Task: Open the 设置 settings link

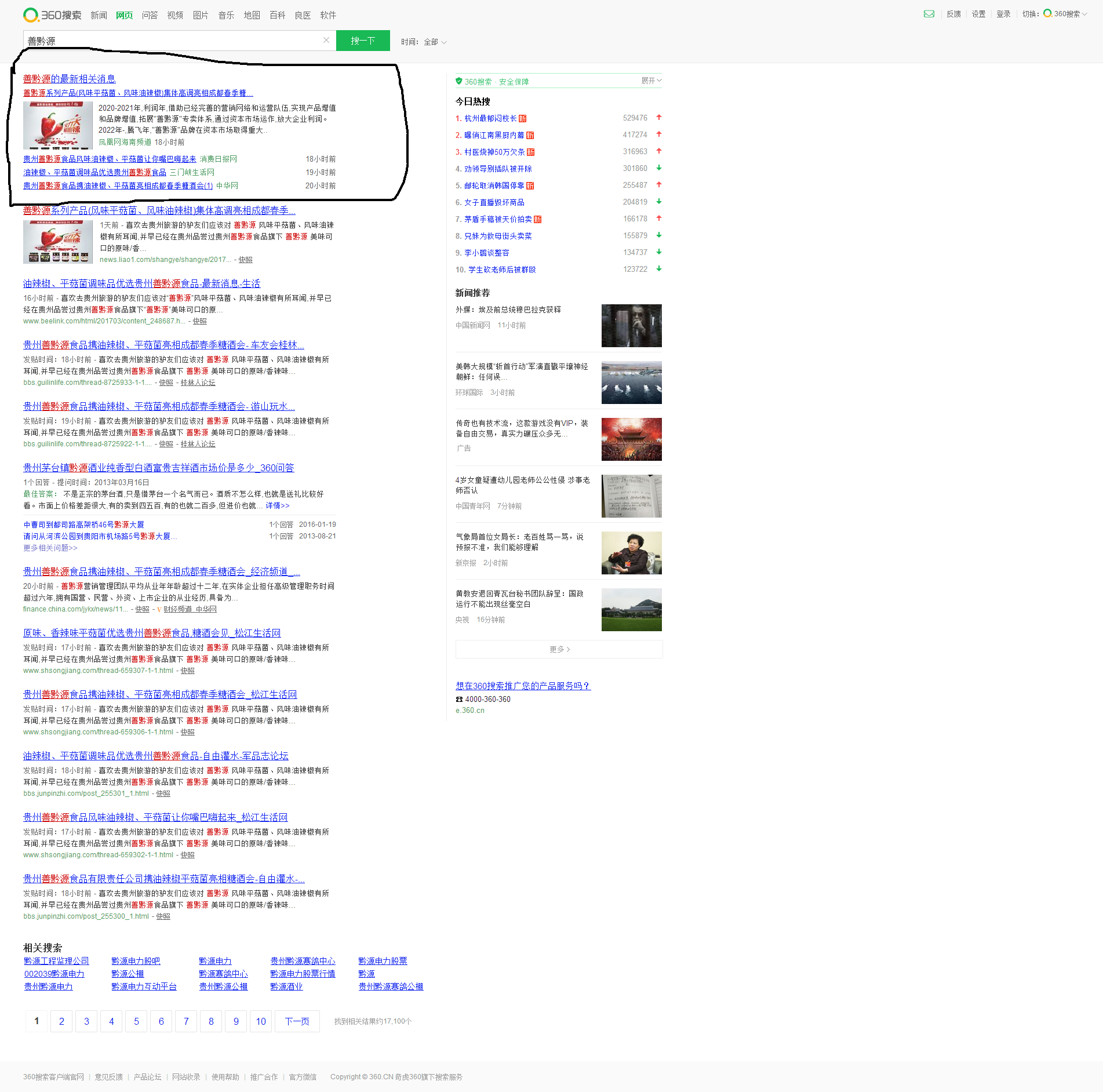Action: click(978, 14)
